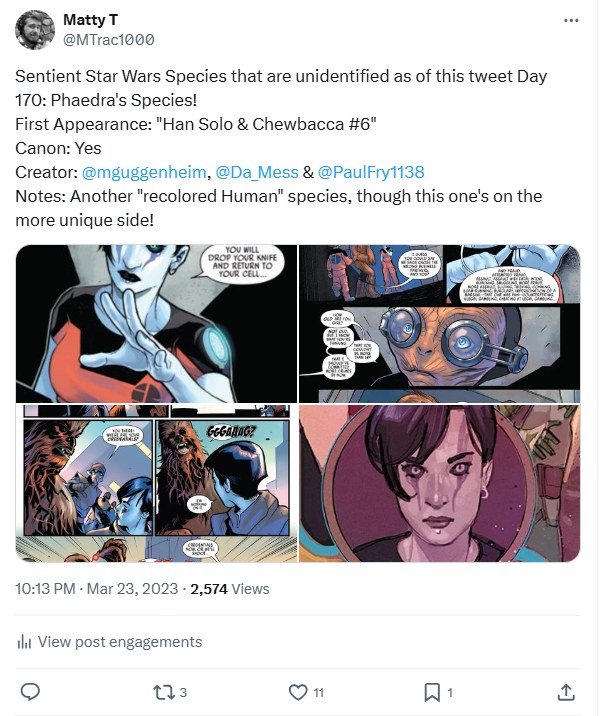Open the top-left comic panel image
601x716 pixels.
156,324
